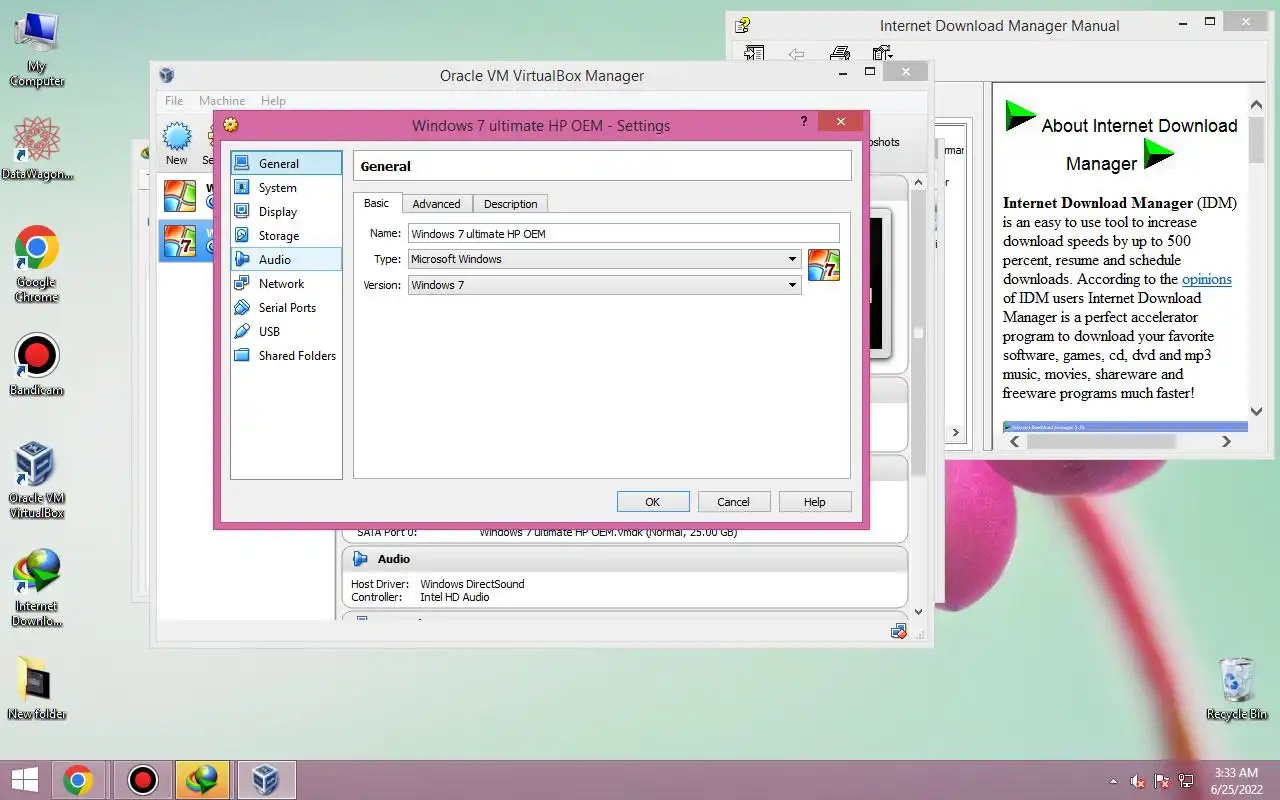Click the muted volume tray icon
This screenshot has width=1280, height=800.
(1137, 780)
